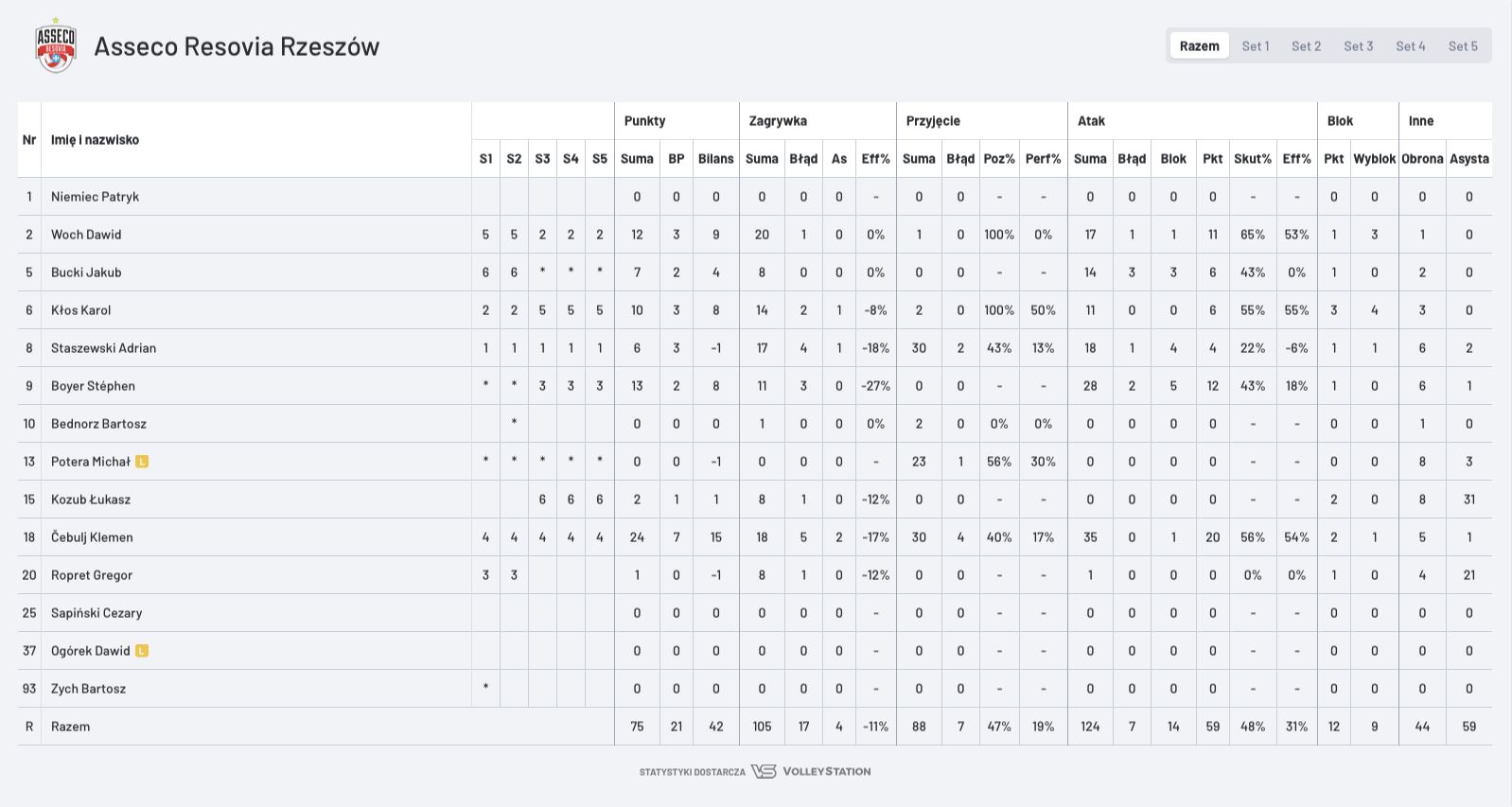Image resolution: width=1512 pixels, height=807 pixels.
Task: Open the Set 3 statistics tab
Action: (1358, 45)
